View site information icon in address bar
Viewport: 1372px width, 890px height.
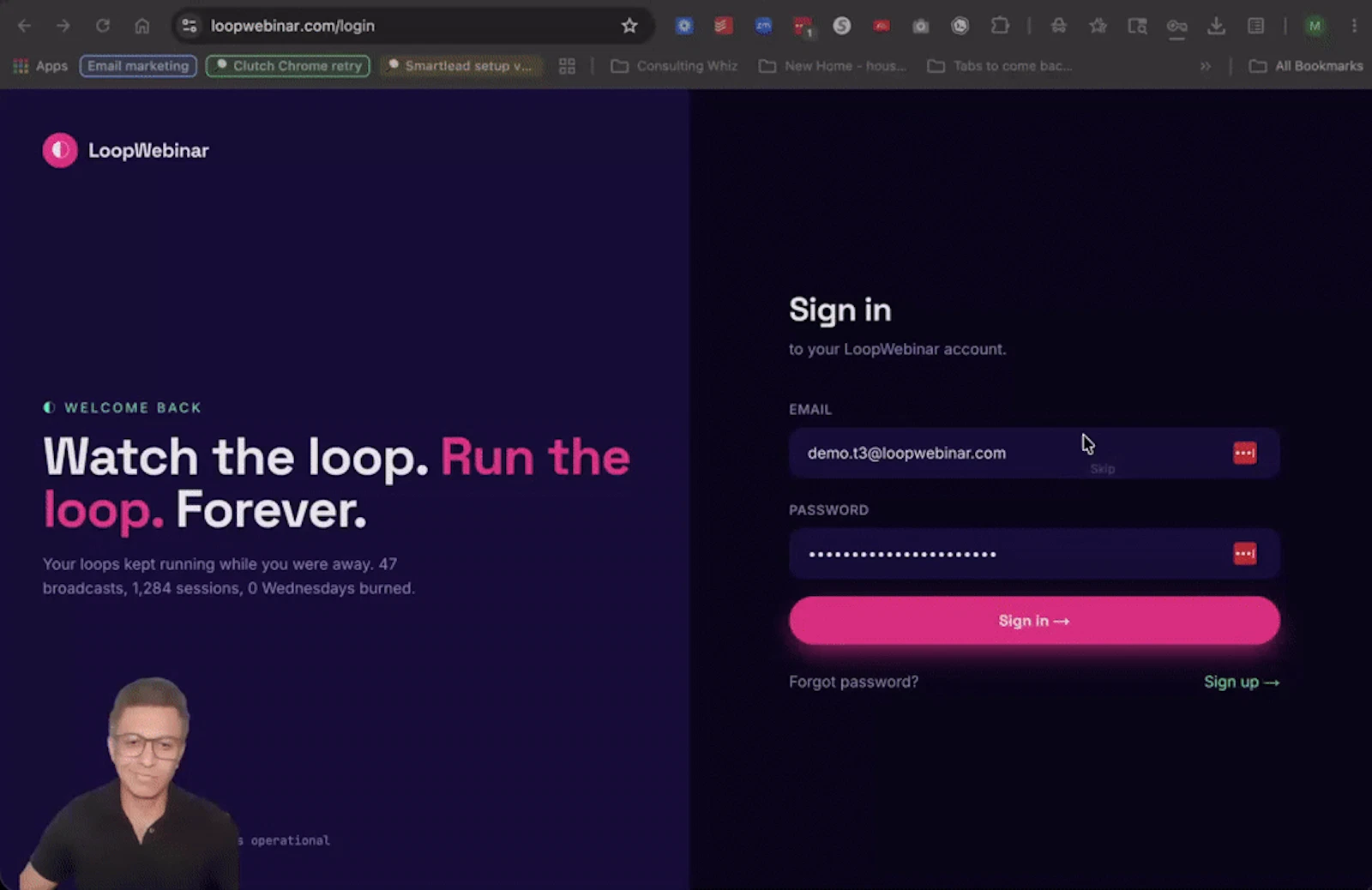click(190, 26)
